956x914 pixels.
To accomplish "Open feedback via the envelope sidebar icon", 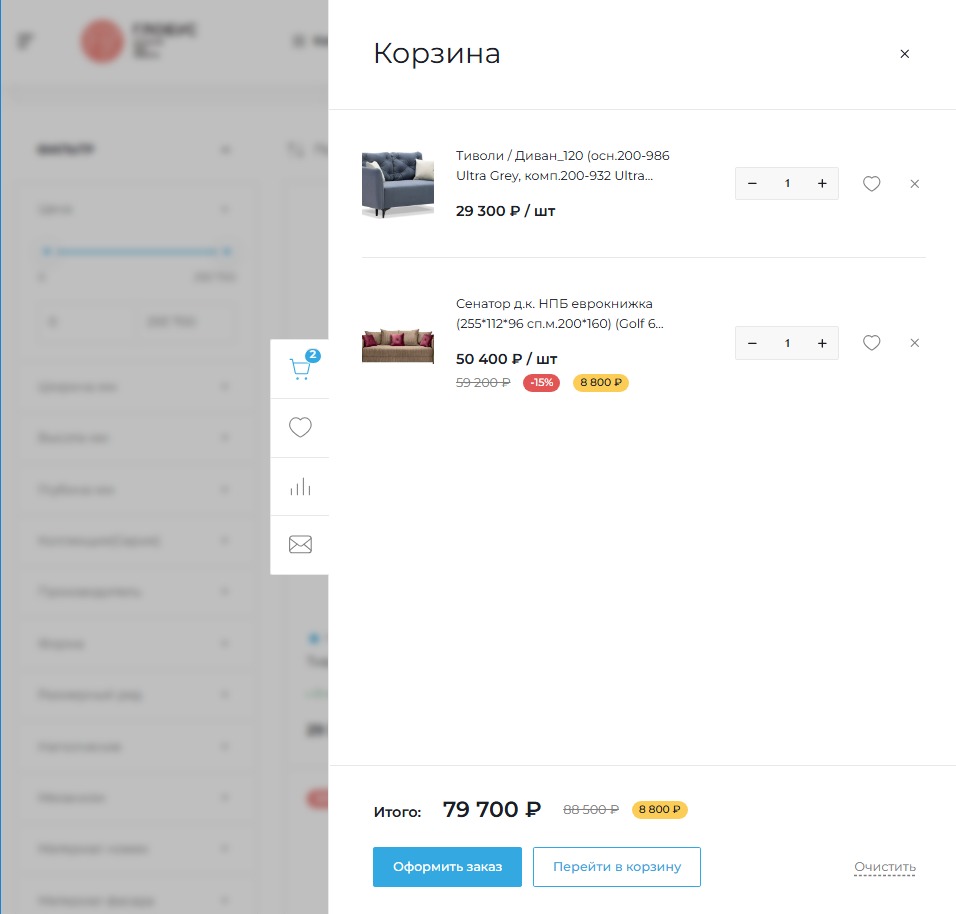I will [x=299, y=544].
